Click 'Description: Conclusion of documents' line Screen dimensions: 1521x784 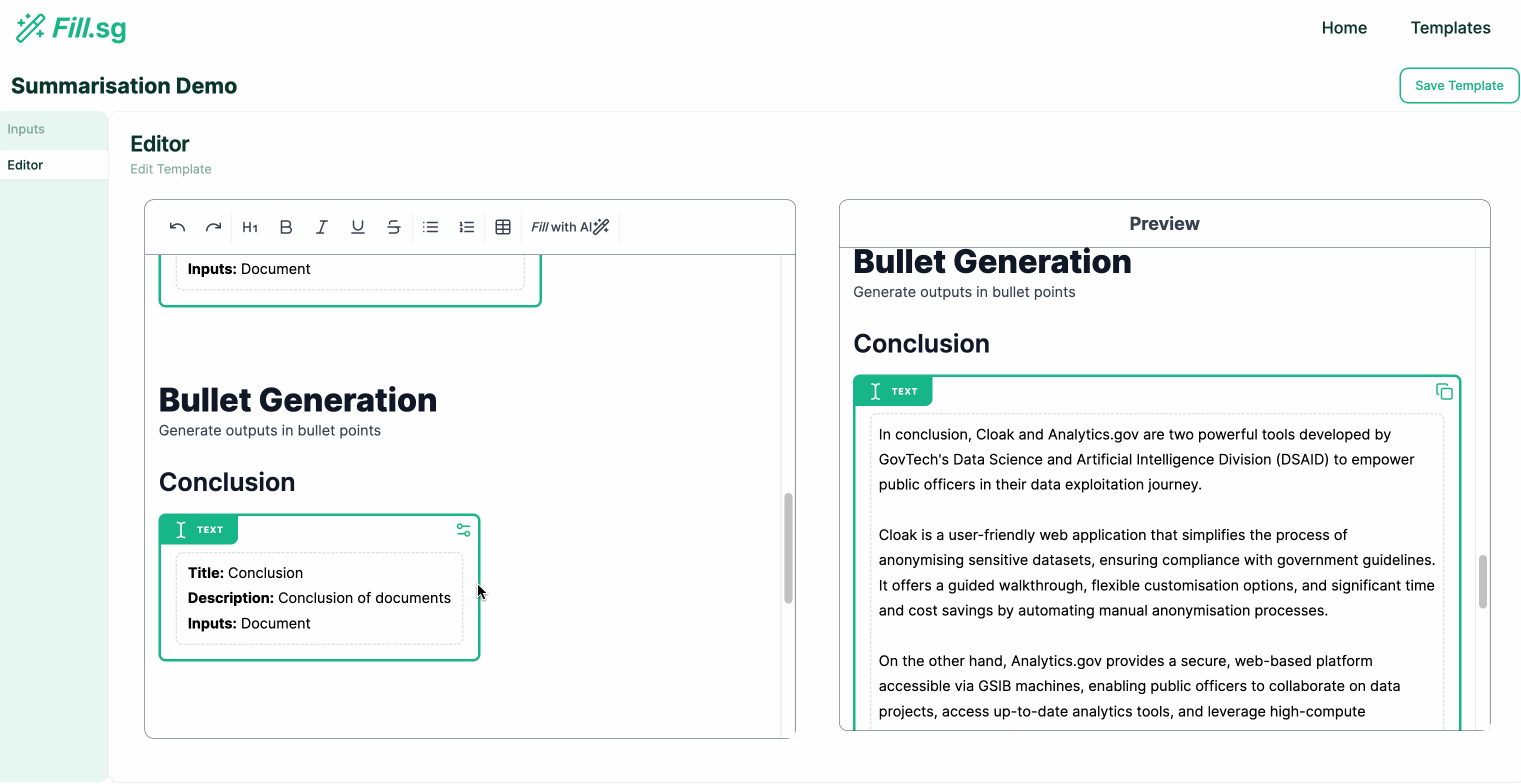(319, 598)
